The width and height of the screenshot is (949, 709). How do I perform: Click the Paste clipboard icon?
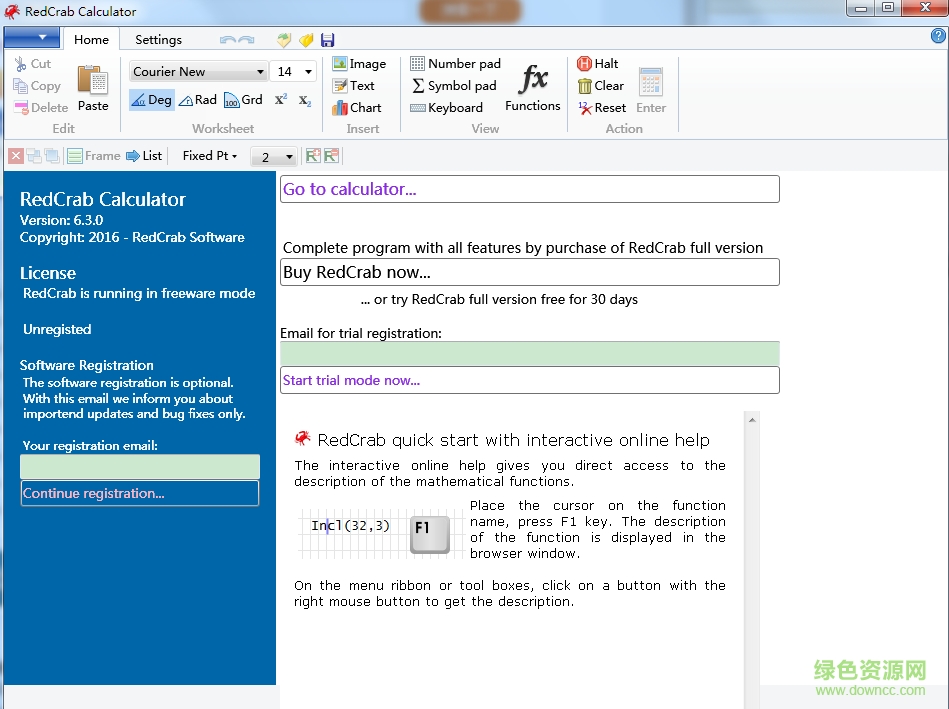pyautogui.click(x=93, y=88)
